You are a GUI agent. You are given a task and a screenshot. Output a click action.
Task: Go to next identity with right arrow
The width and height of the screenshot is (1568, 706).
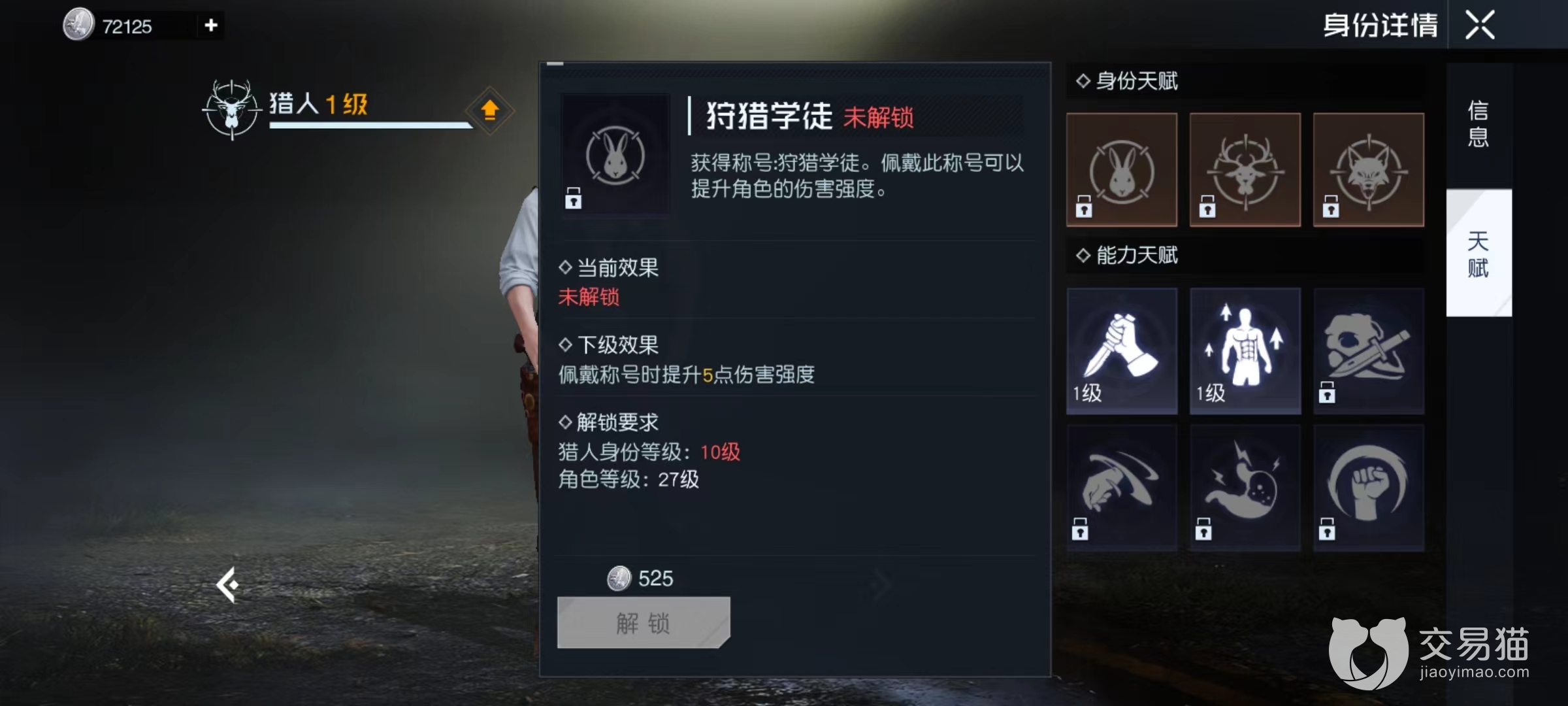[881, 584]
